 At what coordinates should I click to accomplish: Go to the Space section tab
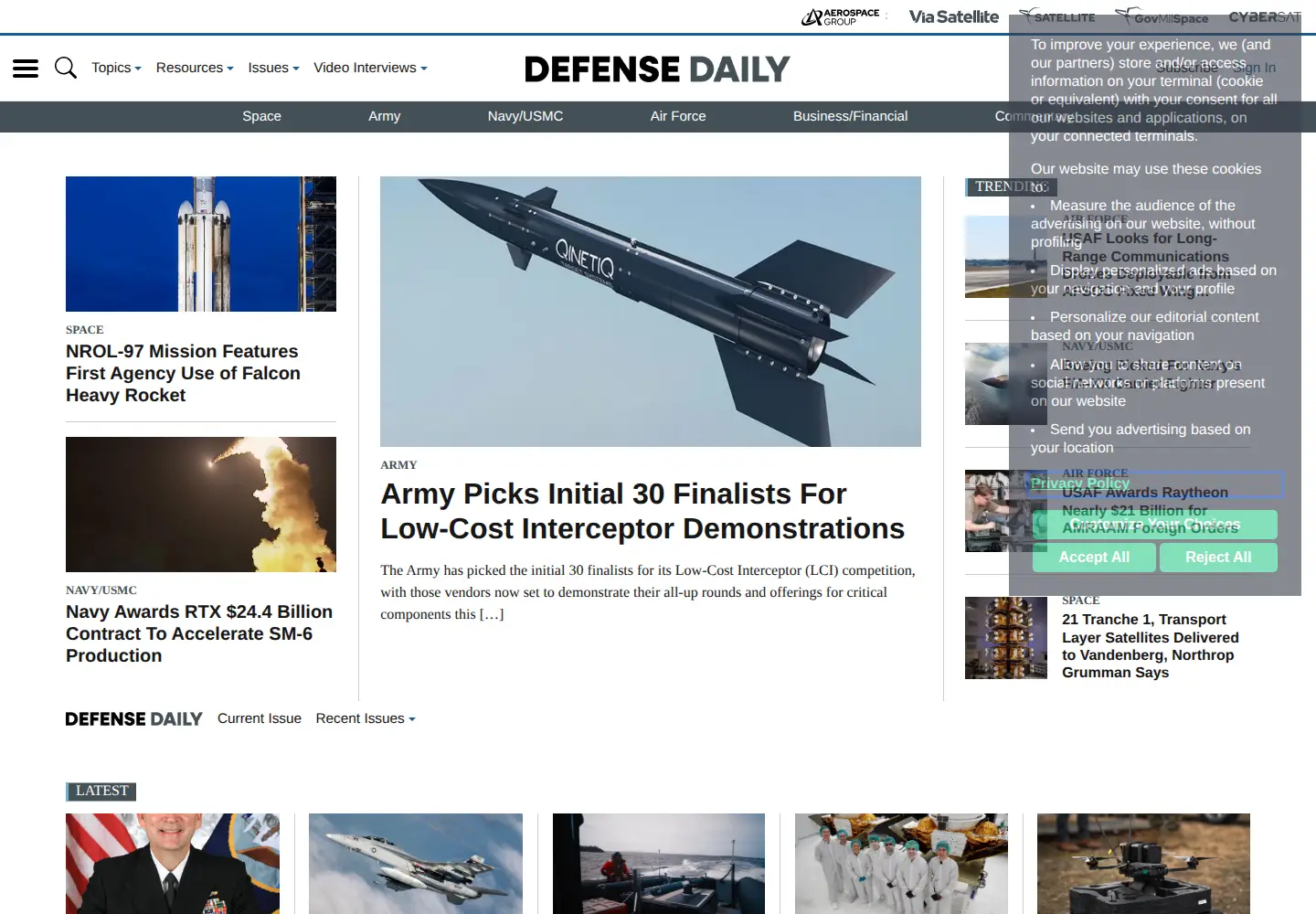tap(261, 116)
